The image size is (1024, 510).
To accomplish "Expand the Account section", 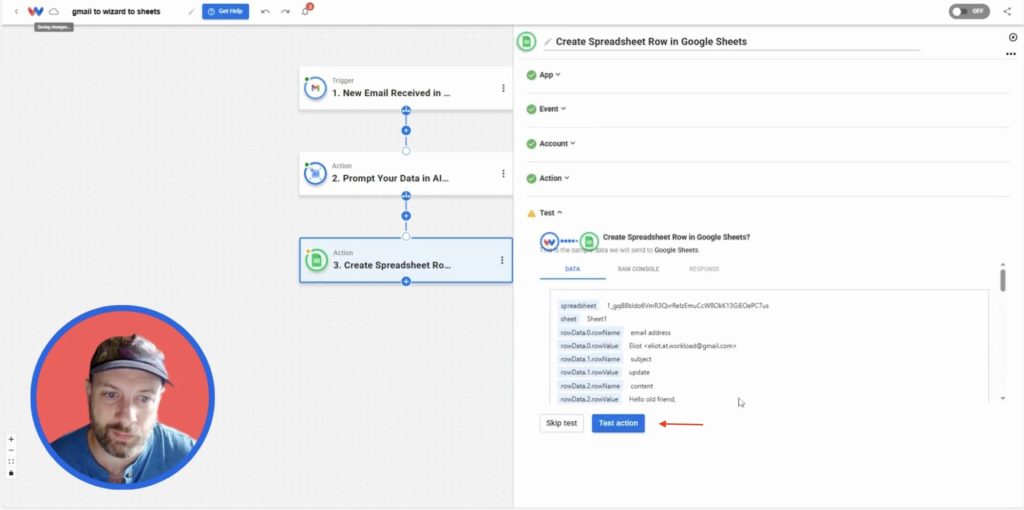I will coord(558,144).
